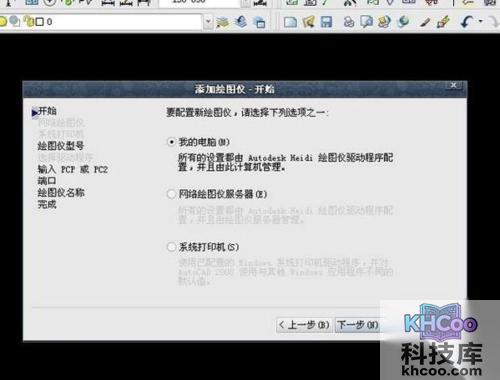Click the Layer Previous icon

pyautogui.click(x=241, y=22)
